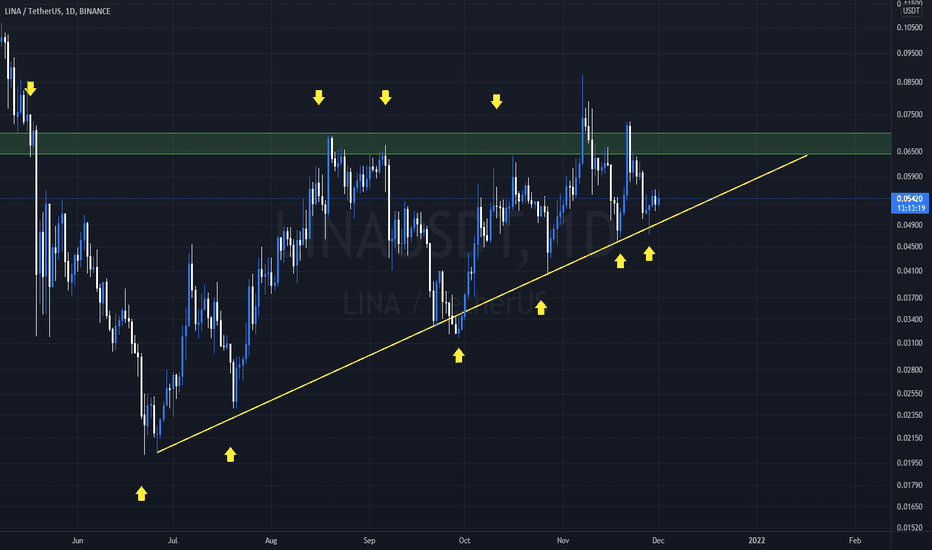Screen dimensions: 932x550
Task: Click the 0.09500 price axis label
Action: pyautogui.click(x=909, y=53)
